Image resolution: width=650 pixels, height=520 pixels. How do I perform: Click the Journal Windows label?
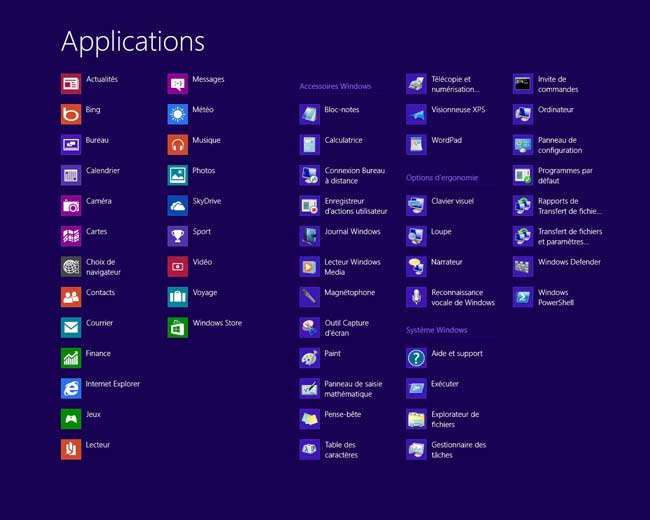[352, 231]
